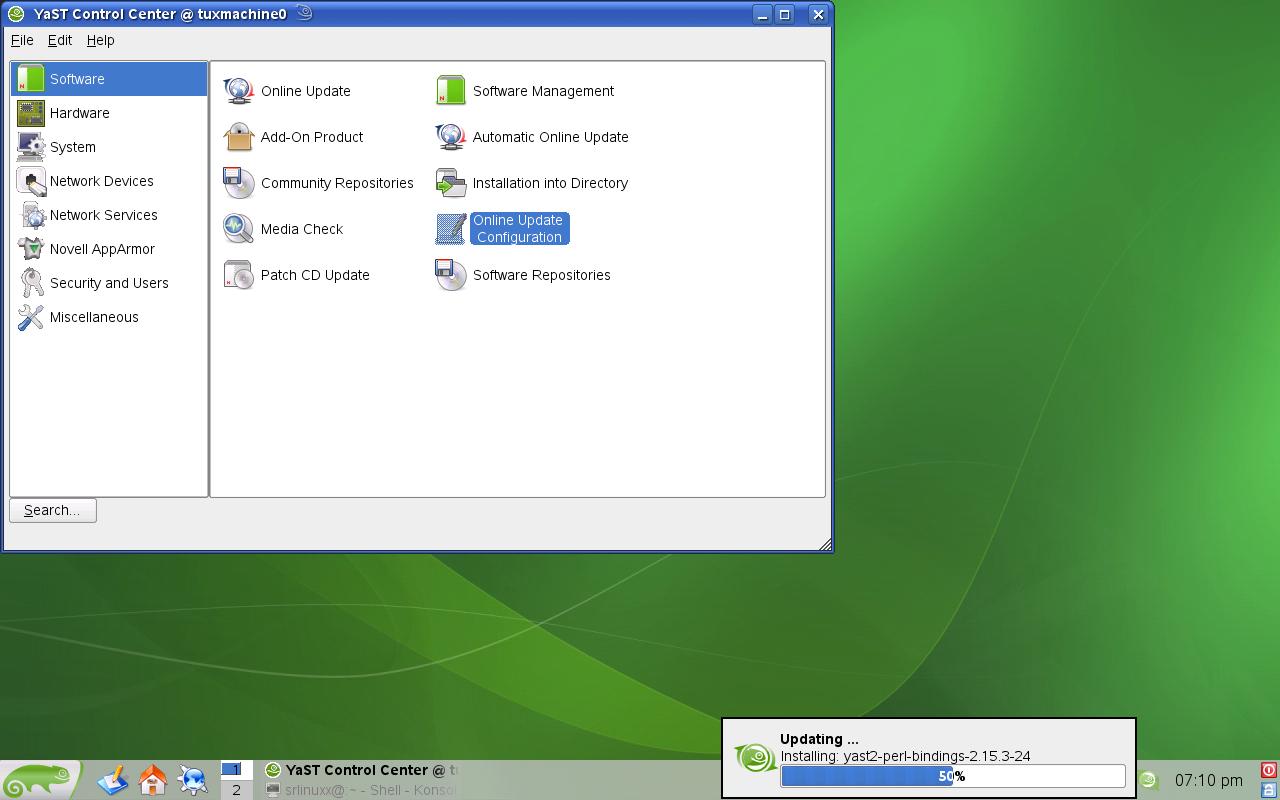Screen dimensions: 1280x800
Task: Click the Media Check label
Action: 302,229
